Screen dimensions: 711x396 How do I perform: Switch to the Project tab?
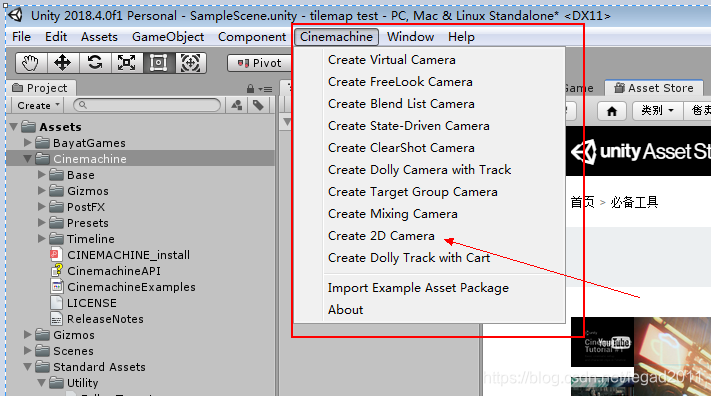(41, 88)
